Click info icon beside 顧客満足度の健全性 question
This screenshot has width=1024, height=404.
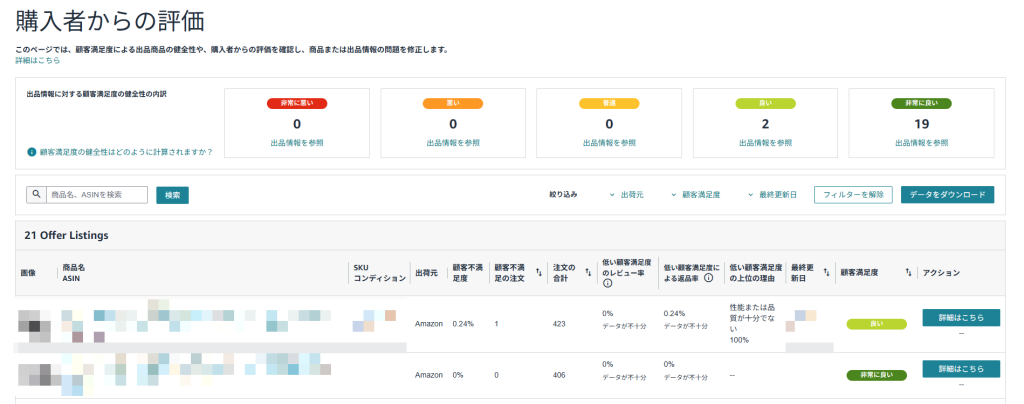click(31, 152)
